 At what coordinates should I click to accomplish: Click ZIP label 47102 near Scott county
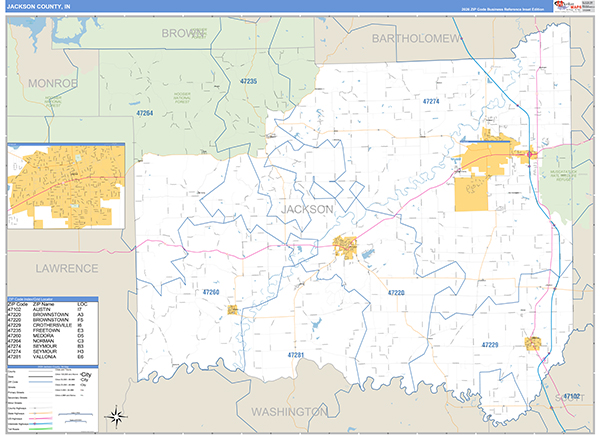[572, 396]
